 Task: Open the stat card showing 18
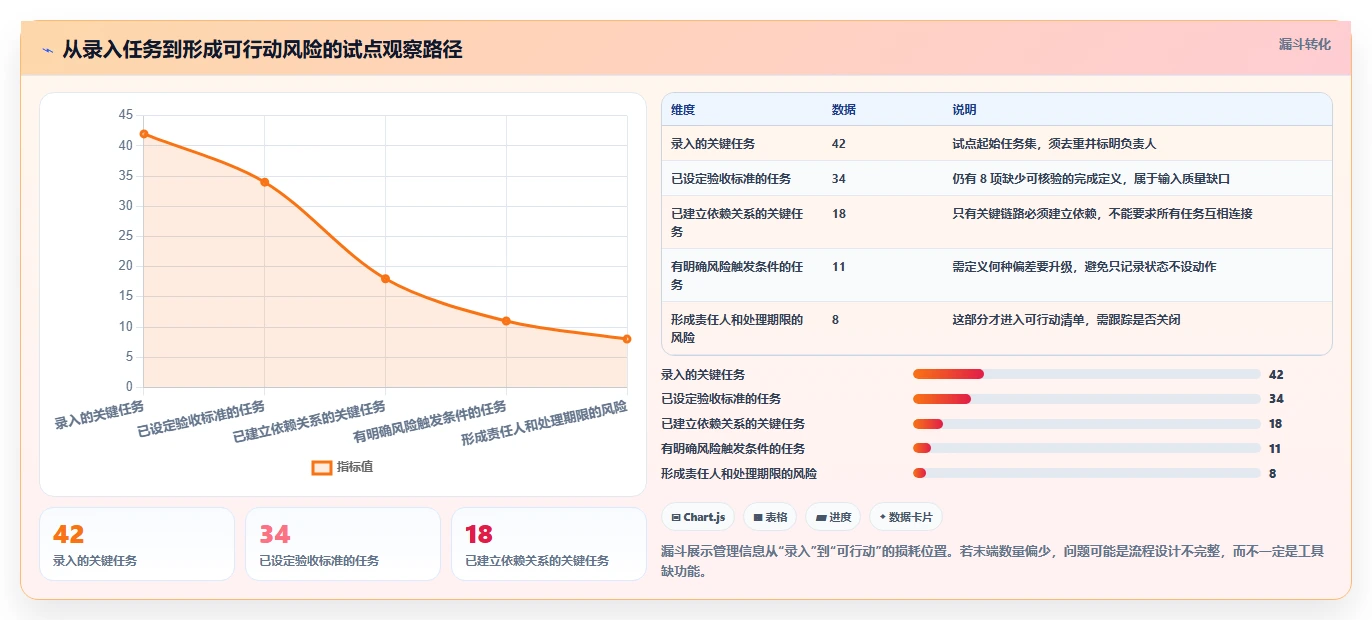pos(549,544)
